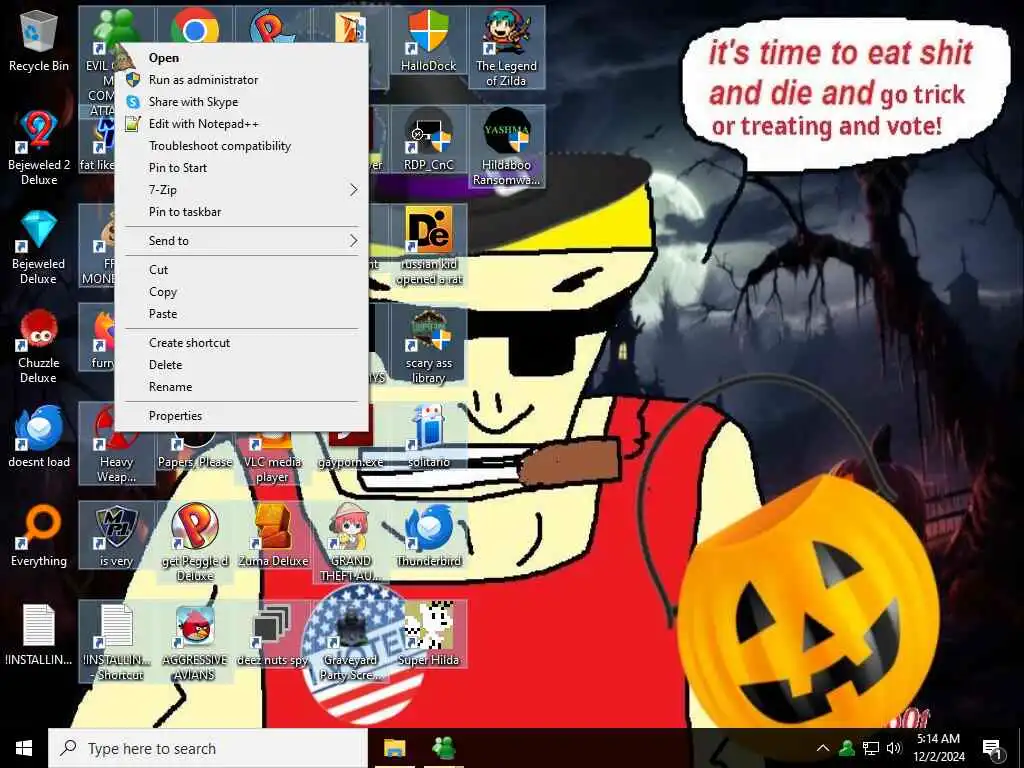Select Bejeweled 2 Deluxe desktop shortcut

pyautogui.click(x=39, y=148)
